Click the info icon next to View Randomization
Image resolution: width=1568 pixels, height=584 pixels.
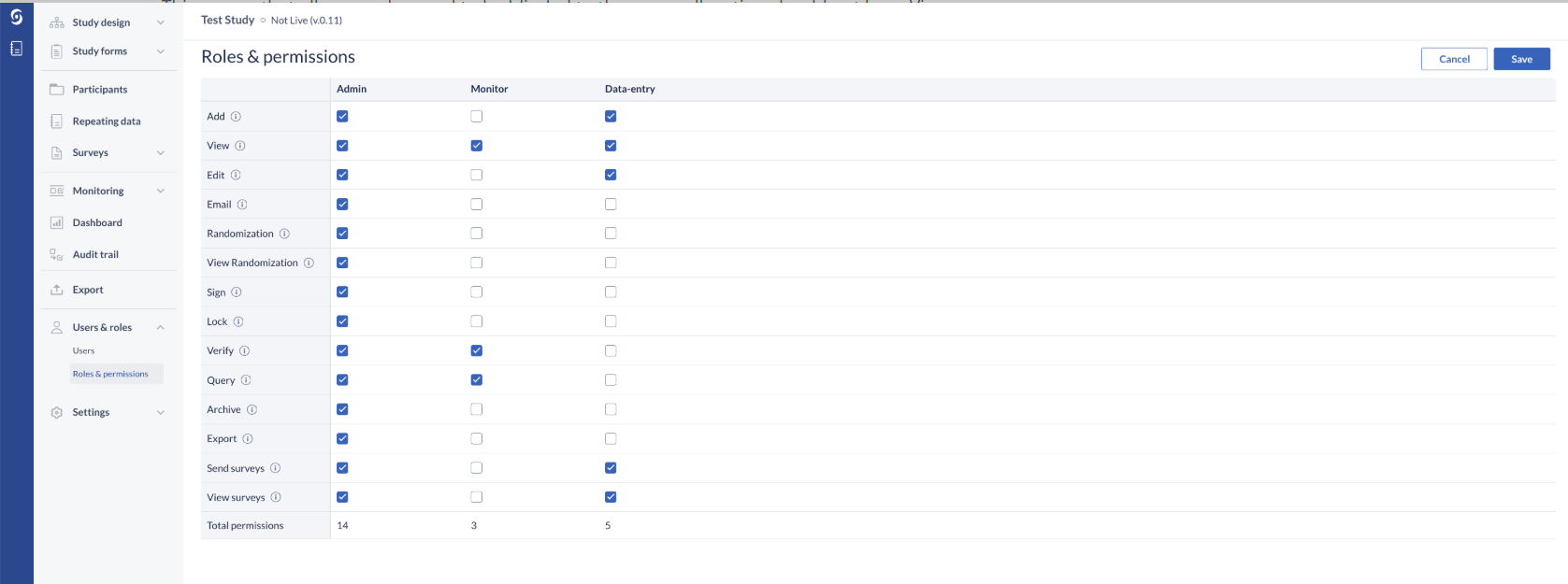pos(309,263)
